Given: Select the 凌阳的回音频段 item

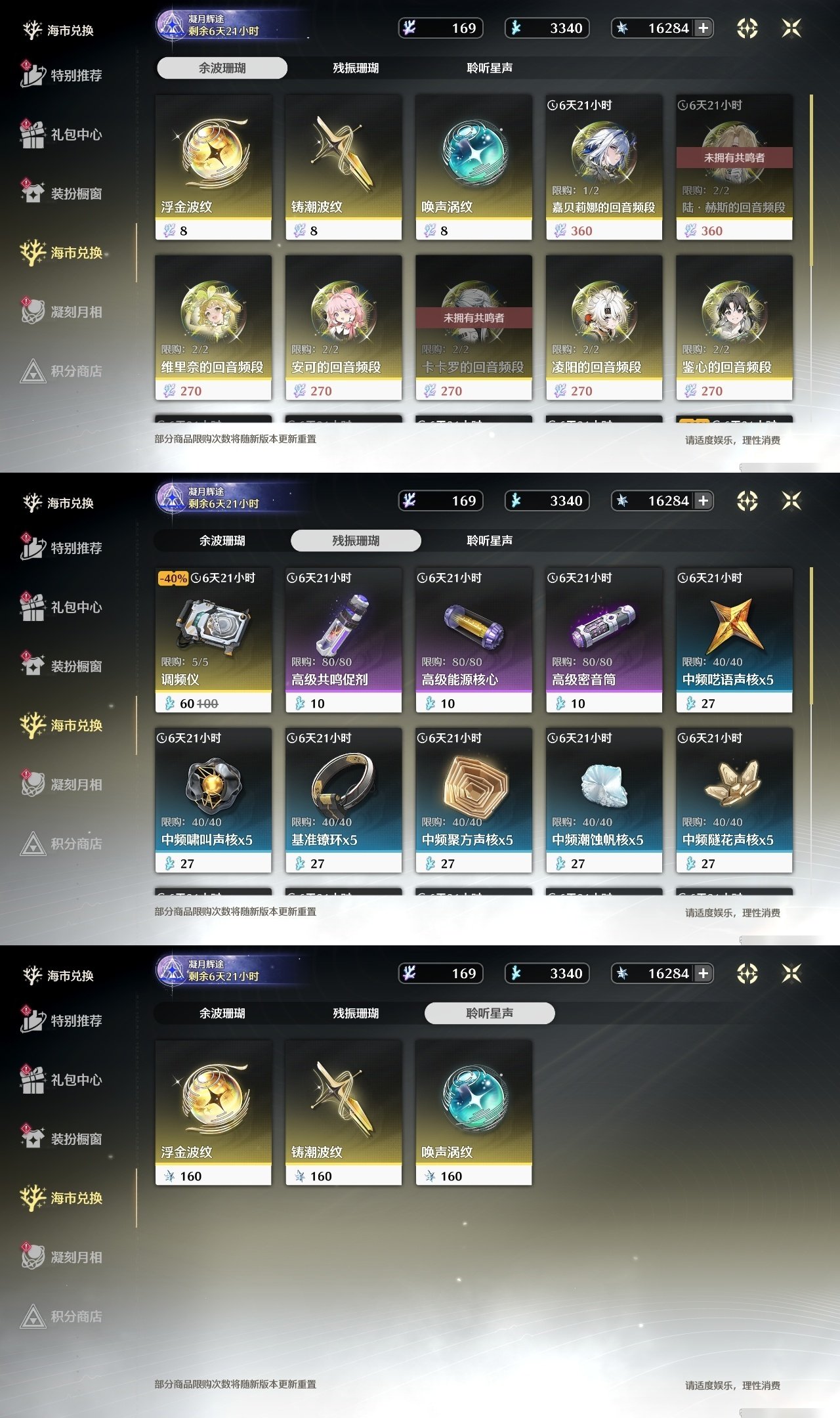Looking at the screenshot, I should click(604, 328).
